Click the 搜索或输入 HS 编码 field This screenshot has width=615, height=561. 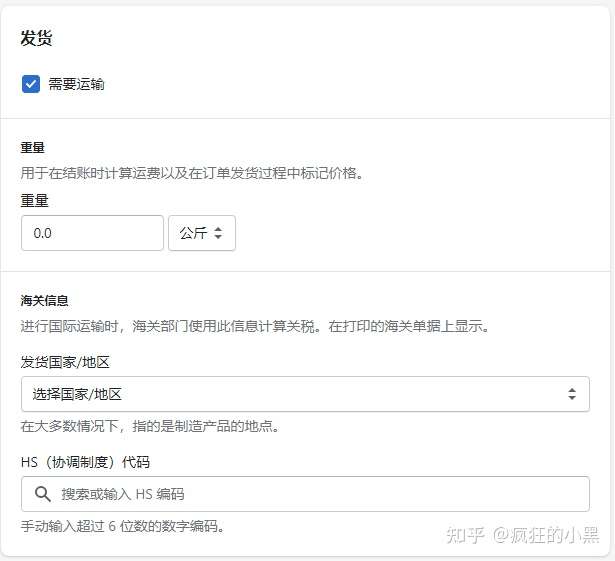(x=305, y=494)
